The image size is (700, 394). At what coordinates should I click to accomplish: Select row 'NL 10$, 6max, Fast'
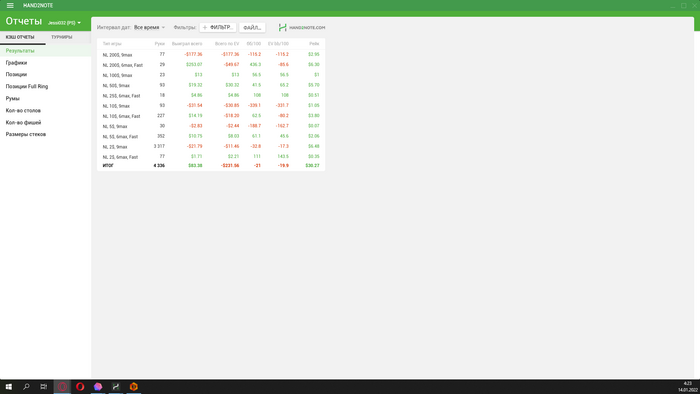(x=211, y=116)
